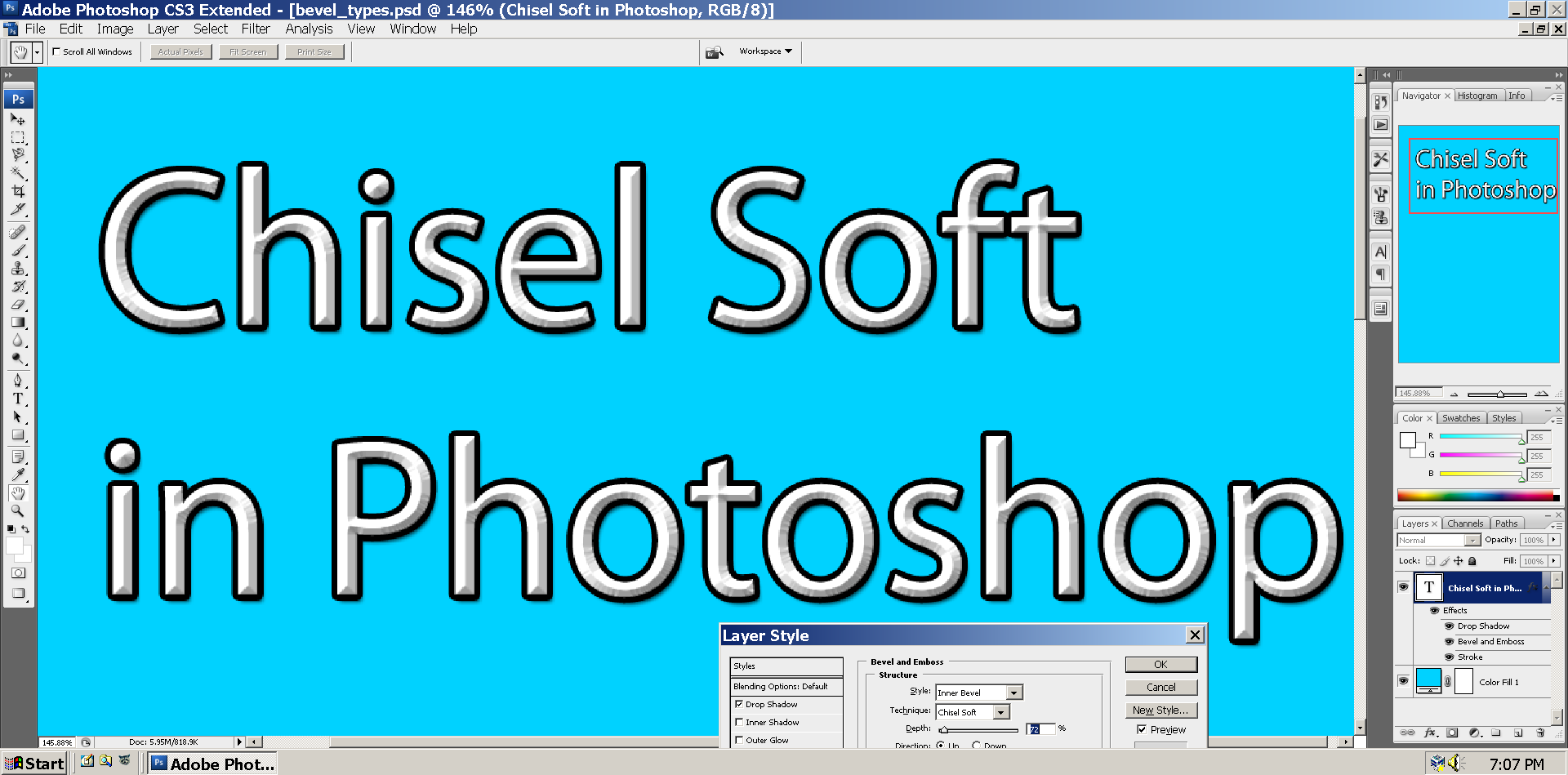Select the Healing Brush tool

click(17, 232)
